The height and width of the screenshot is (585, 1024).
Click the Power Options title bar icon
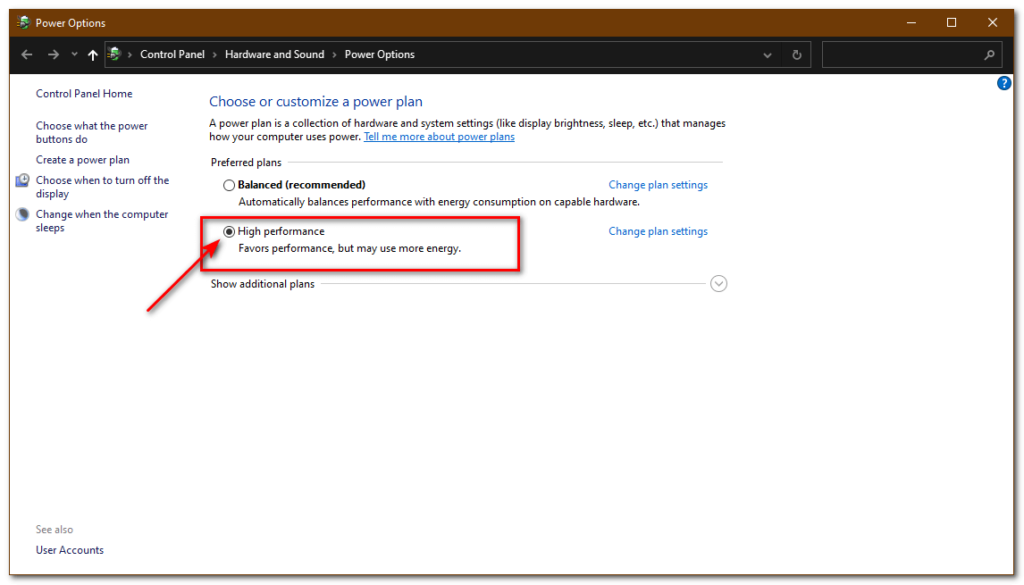click(x=24, y=22)
